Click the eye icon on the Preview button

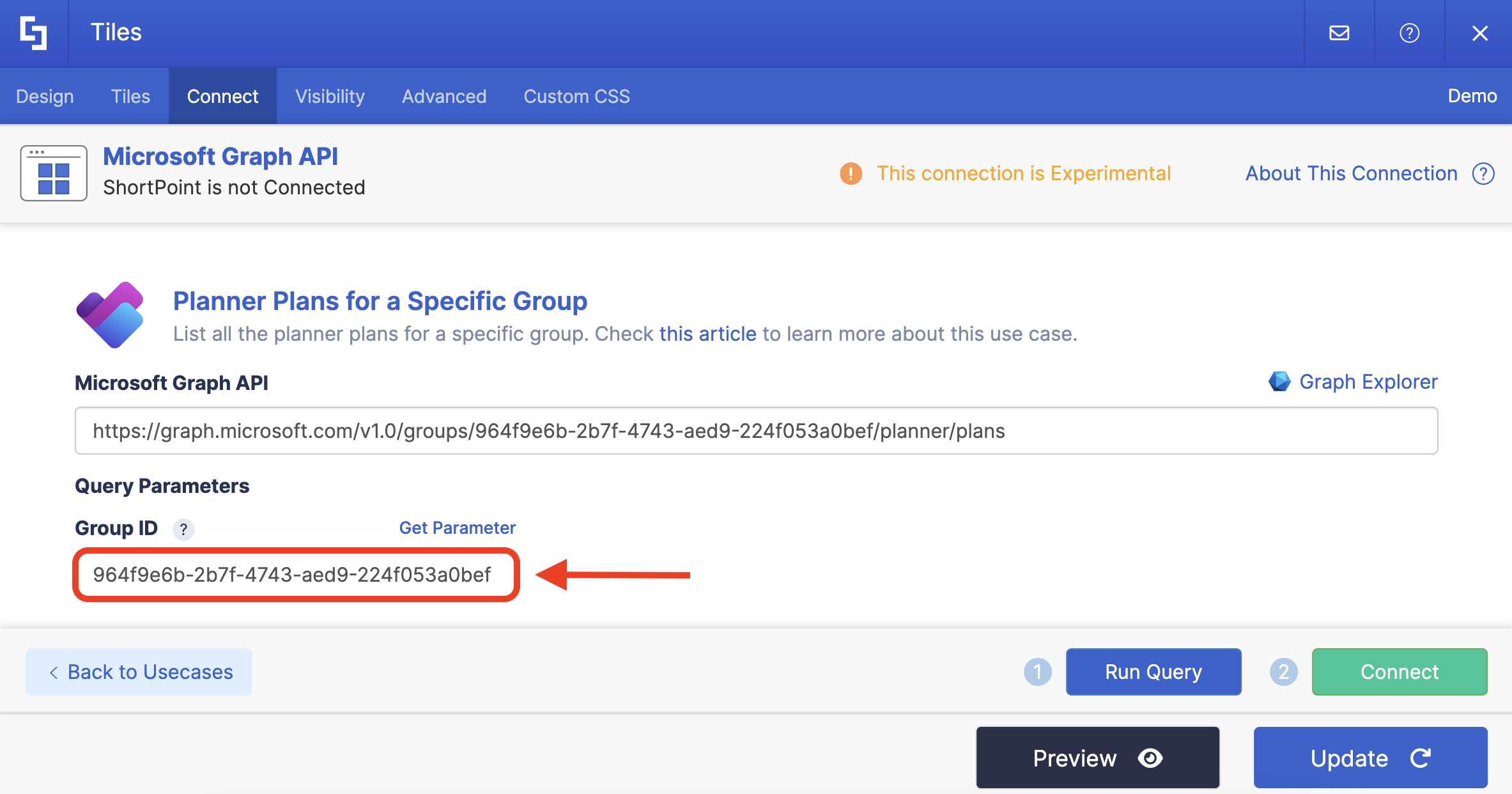(1150, 758)
